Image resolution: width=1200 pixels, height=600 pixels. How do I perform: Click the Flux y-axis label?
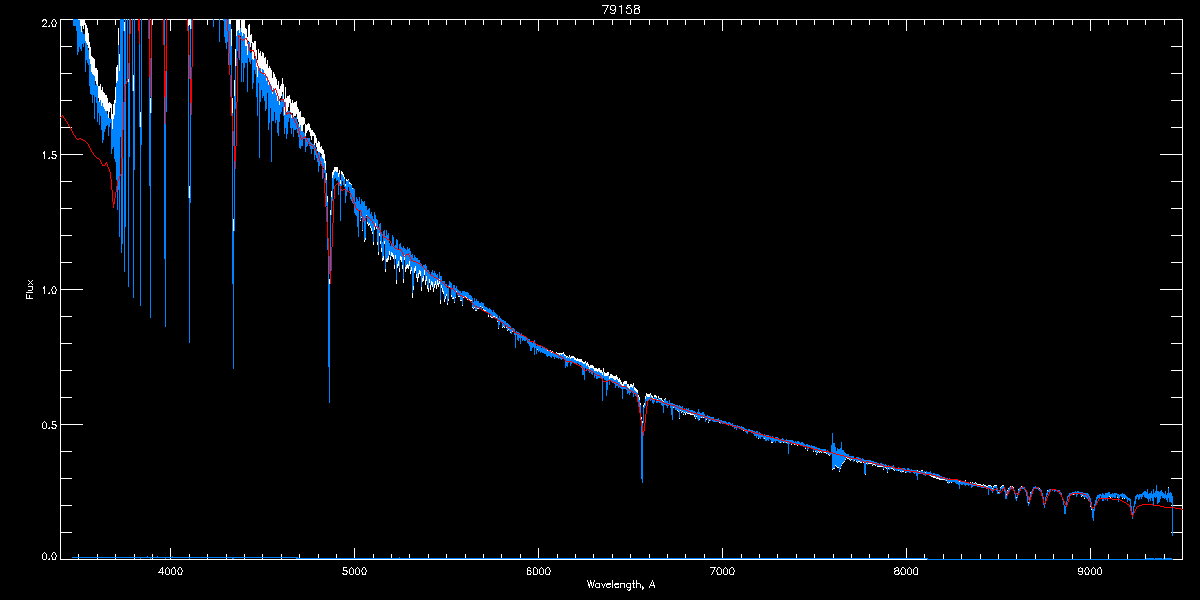point(30,289)
